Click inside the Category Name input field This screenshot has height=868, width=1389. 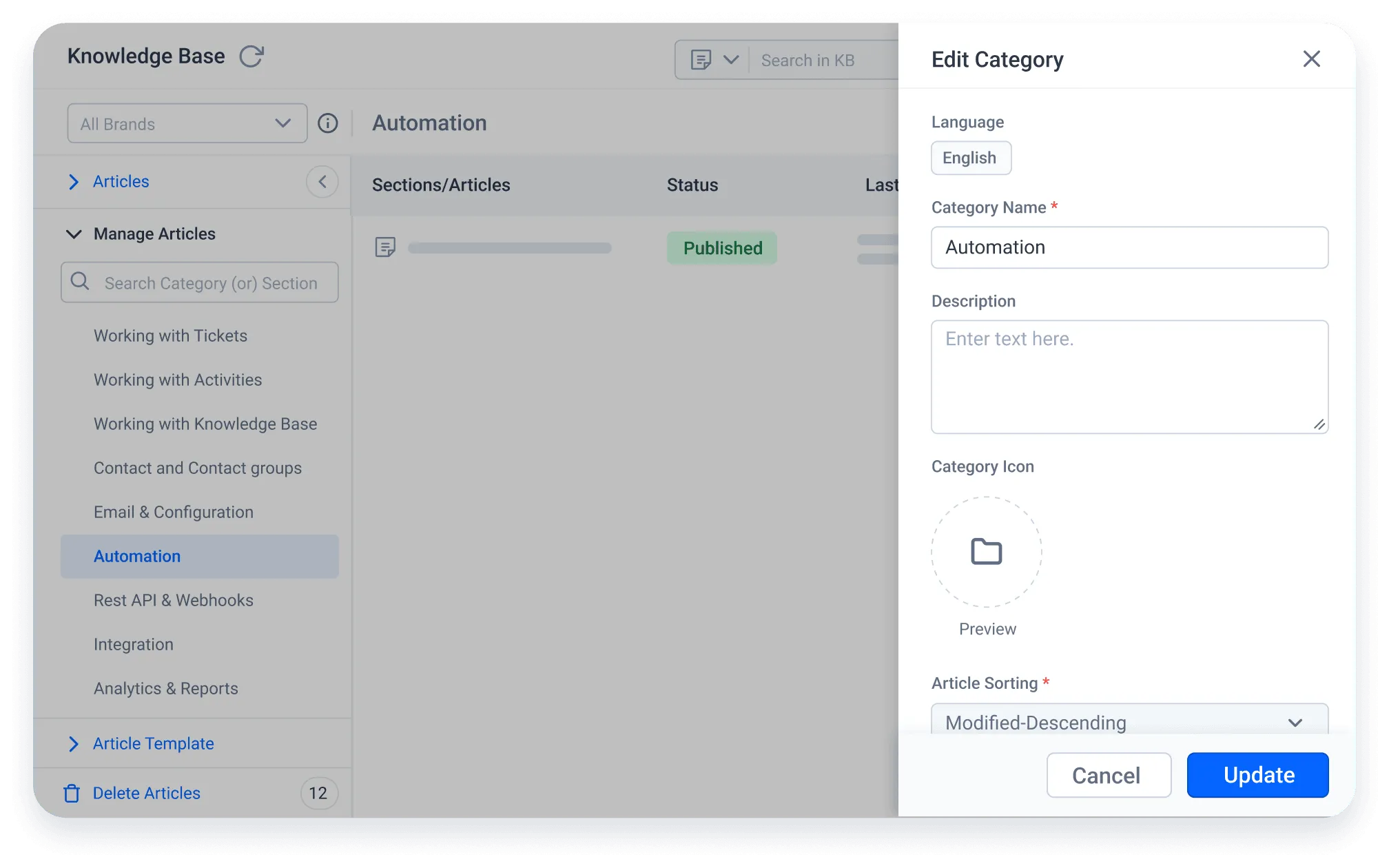pyautogui.click(x=1129, y=247)
